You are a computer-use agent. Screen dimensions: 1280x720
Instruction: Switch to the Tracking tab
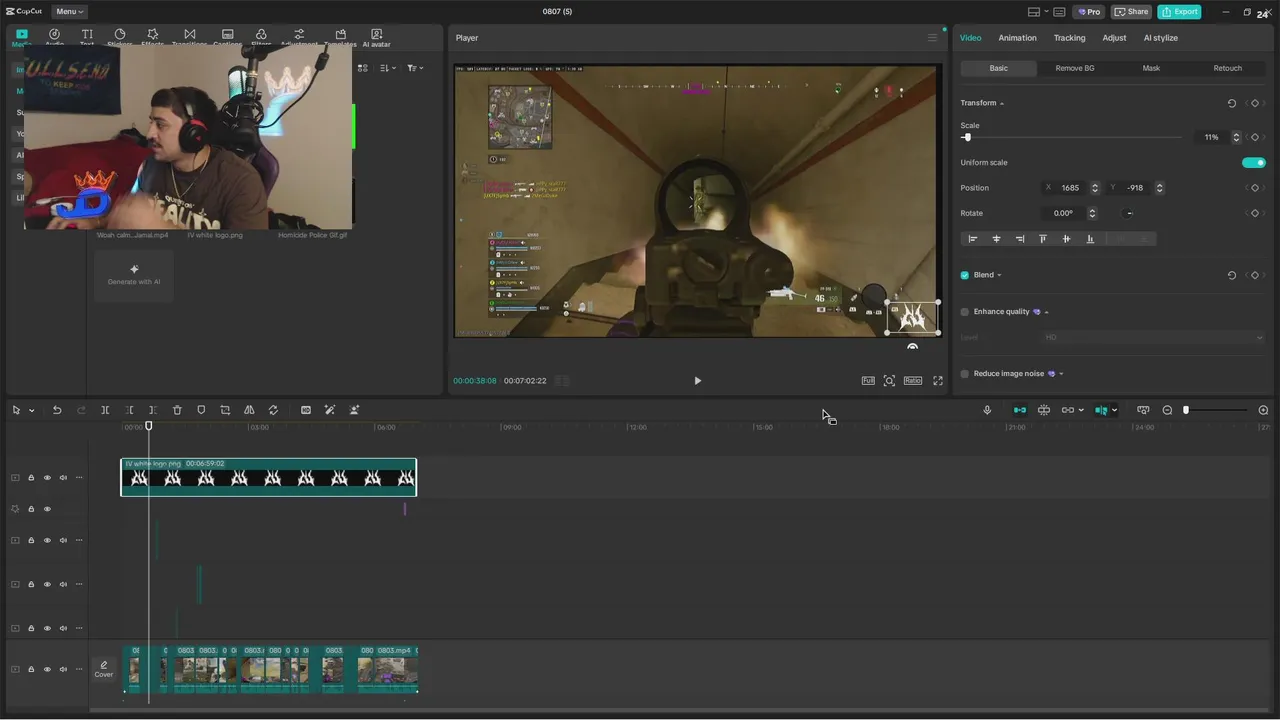[1069, 38]
